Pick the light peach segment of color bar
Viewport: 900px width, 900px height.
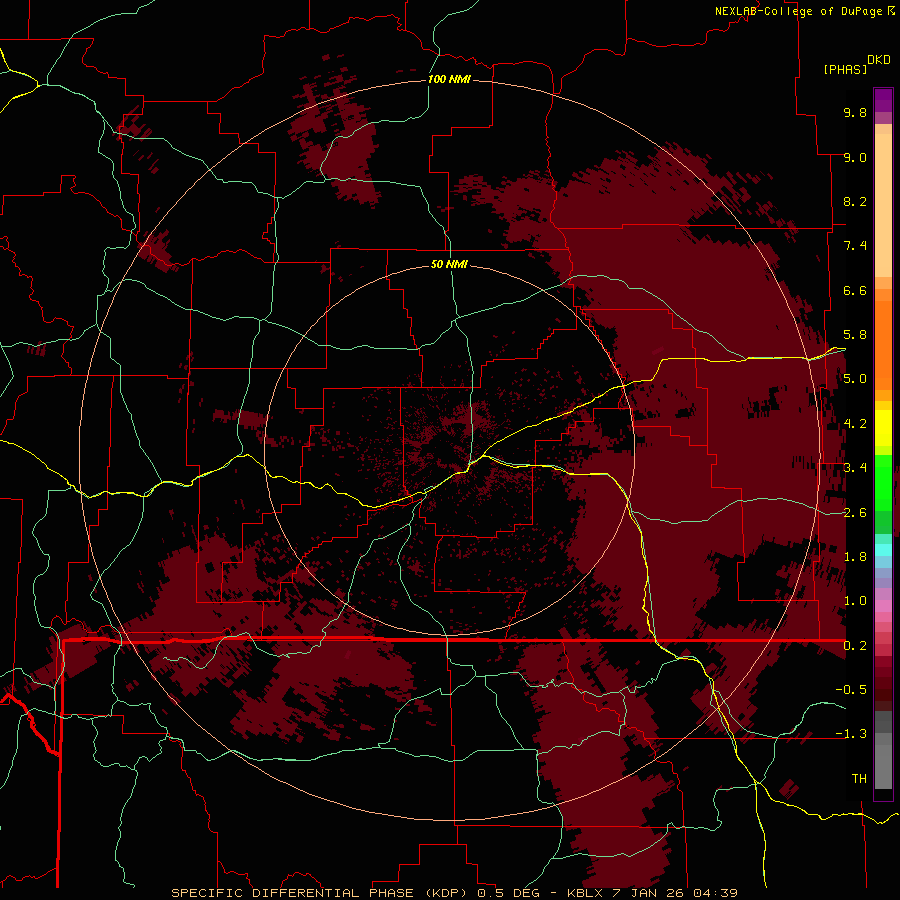883,207
